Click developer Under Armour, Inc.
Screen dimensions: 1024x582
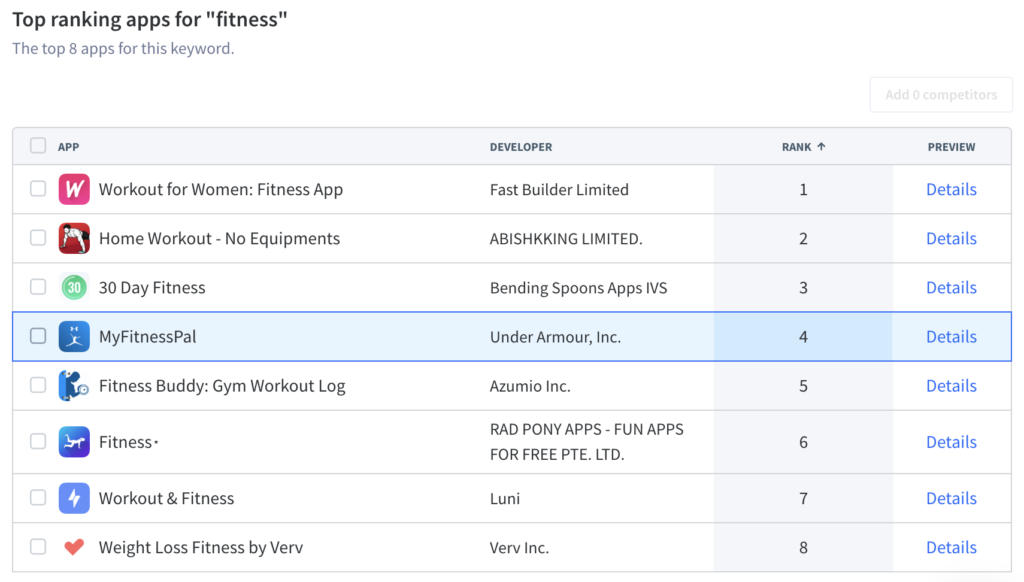[556, 336]
